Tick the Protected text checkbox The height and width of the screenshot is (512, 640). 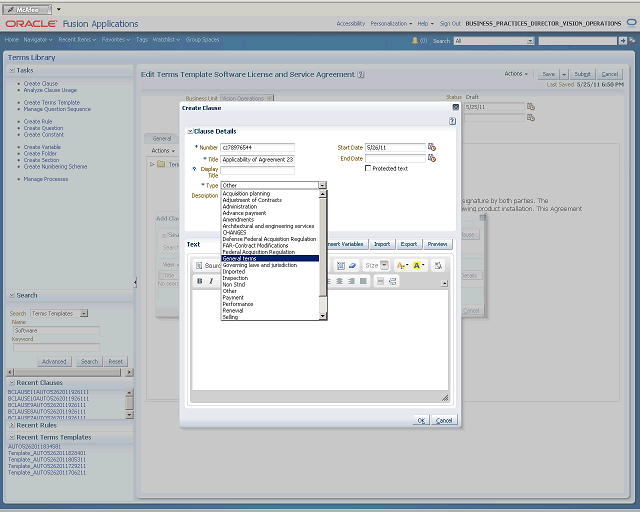point(368,168)
